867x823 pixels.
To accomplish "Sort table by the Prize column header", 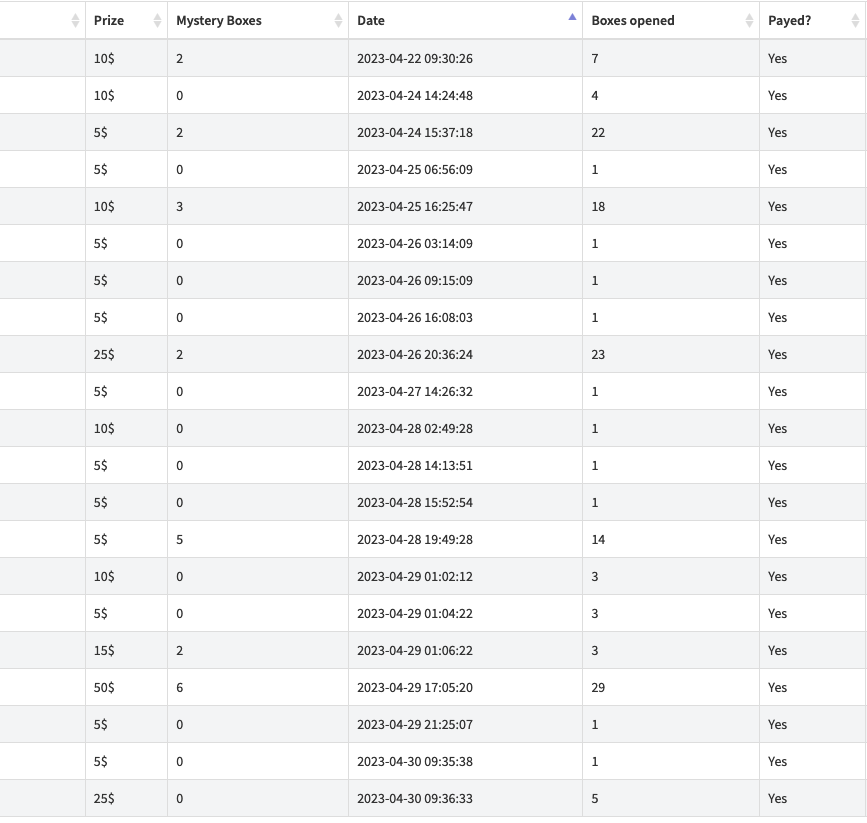I will point(127,20).
